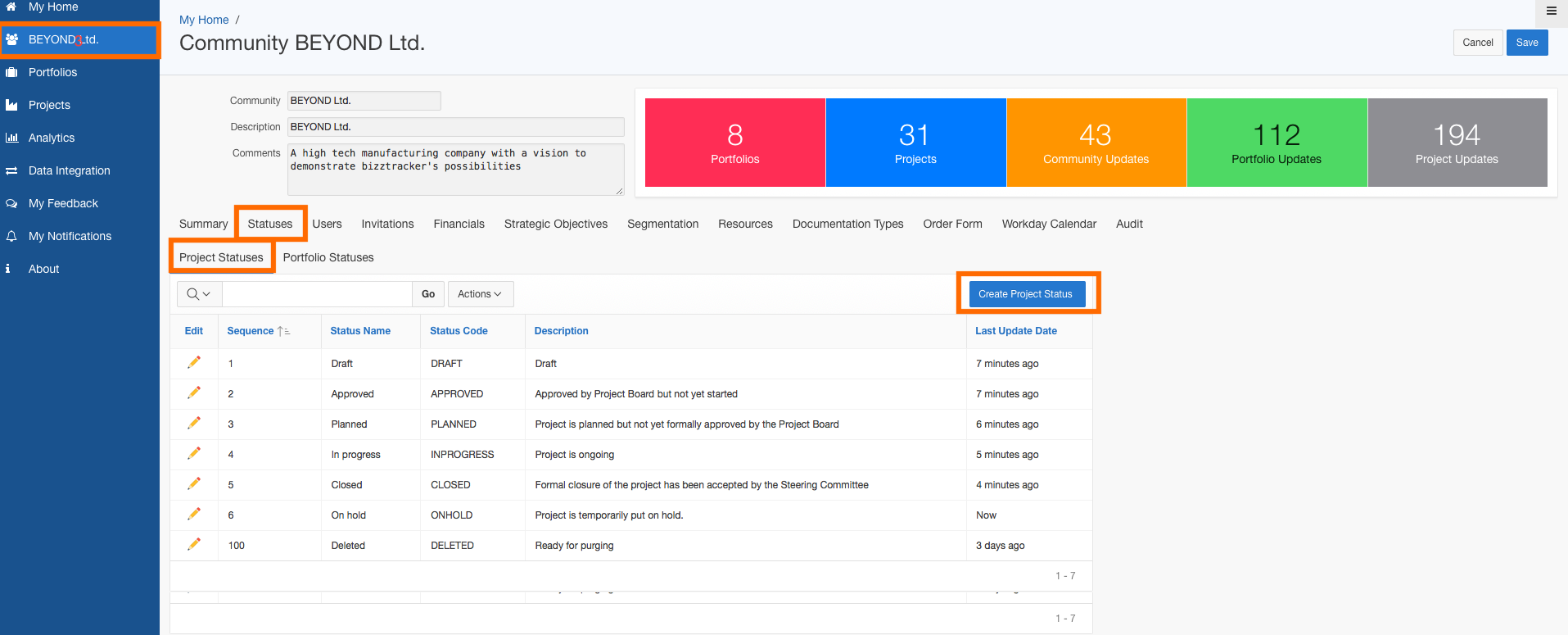This screenshot has width=1568, height=635.
Task: Open the Invitations tab
Action: (387, 224)
